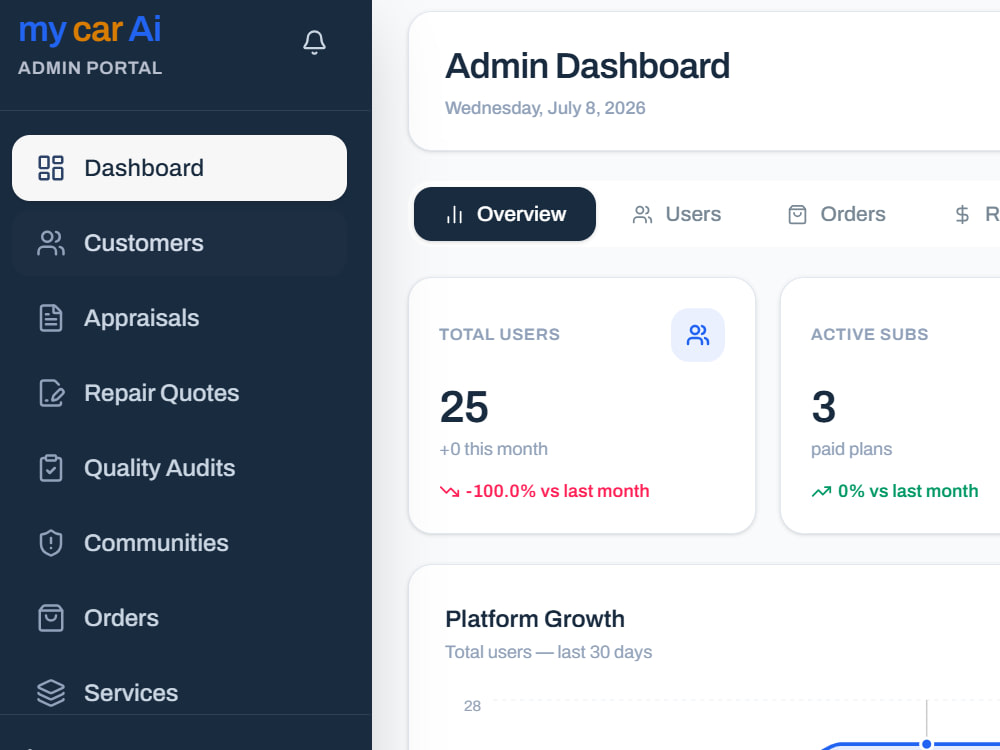Click the Dashboard grid icon
The height and width of the screenshot is (750, 1000).
(x=51, y=168)
